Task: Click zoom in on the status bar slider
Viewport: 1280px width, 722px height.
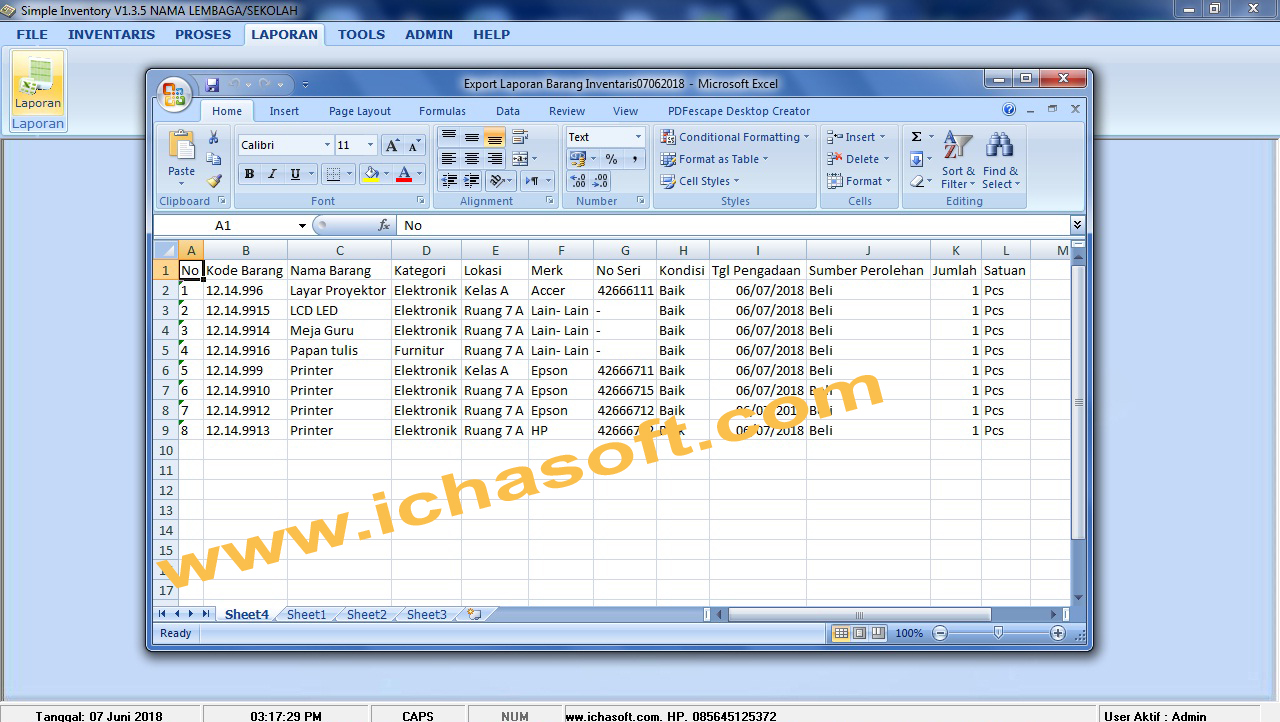Action: point(1057,632)
